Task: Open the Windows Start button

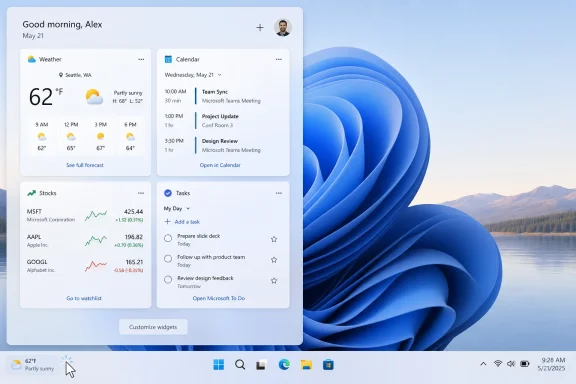Action: pos(219,365)
